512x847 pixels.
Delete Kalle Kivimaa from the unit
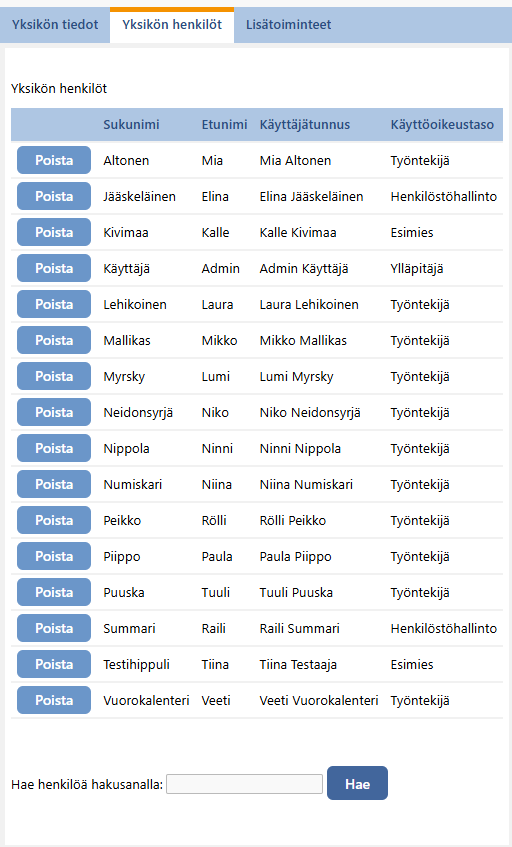coord(54,232)
